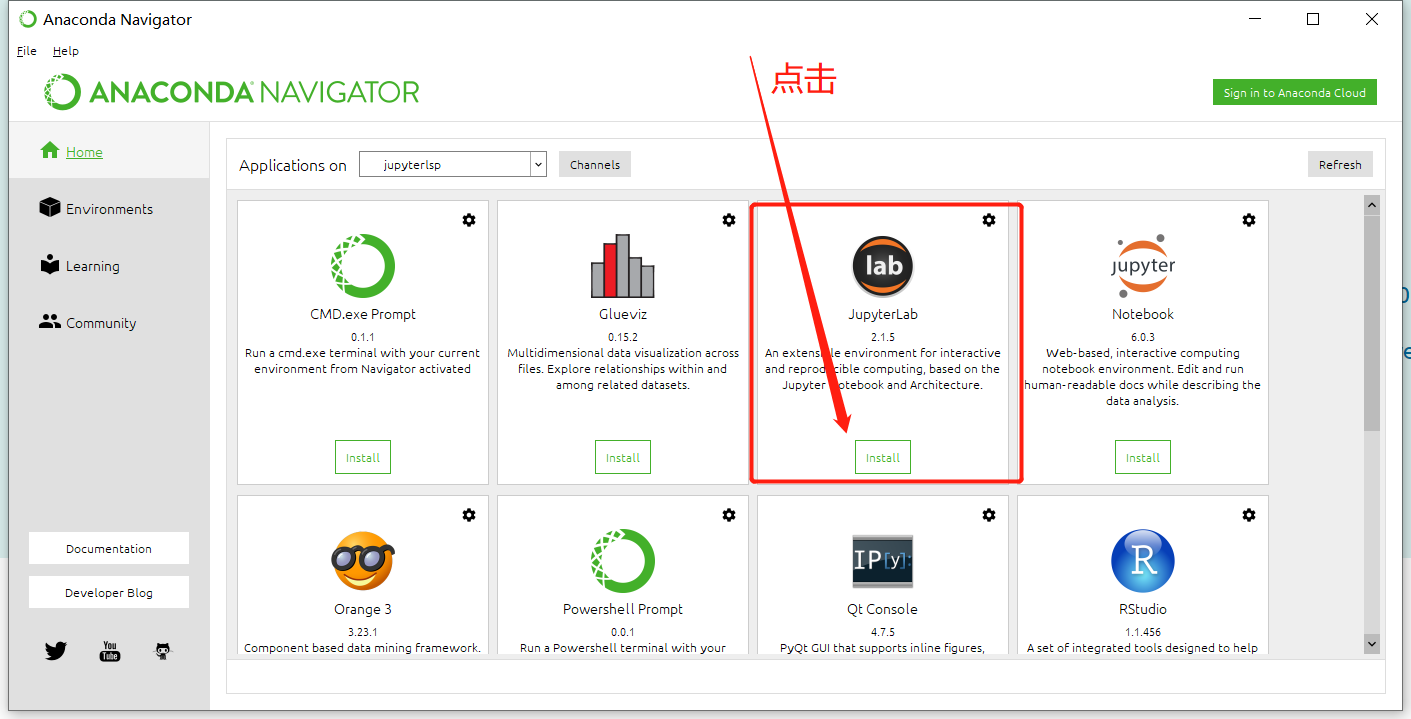Screen dimensions: 1411x719
Task: Click the Powershell Prompt app icon
Action: [623, 561]
